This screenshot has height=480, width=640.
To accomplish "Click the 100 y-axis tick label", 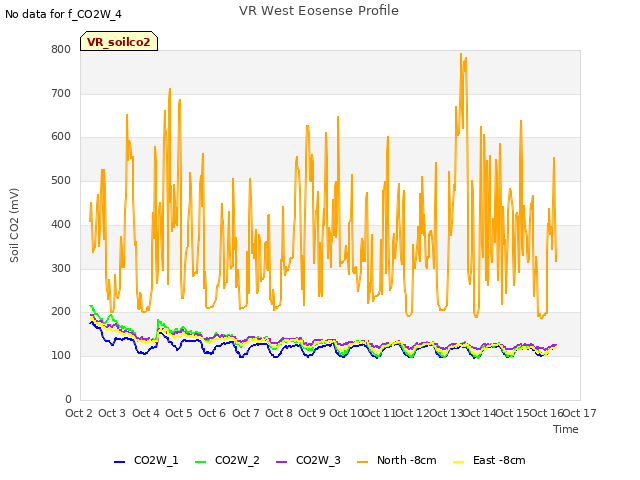I will tap(61, 356).
